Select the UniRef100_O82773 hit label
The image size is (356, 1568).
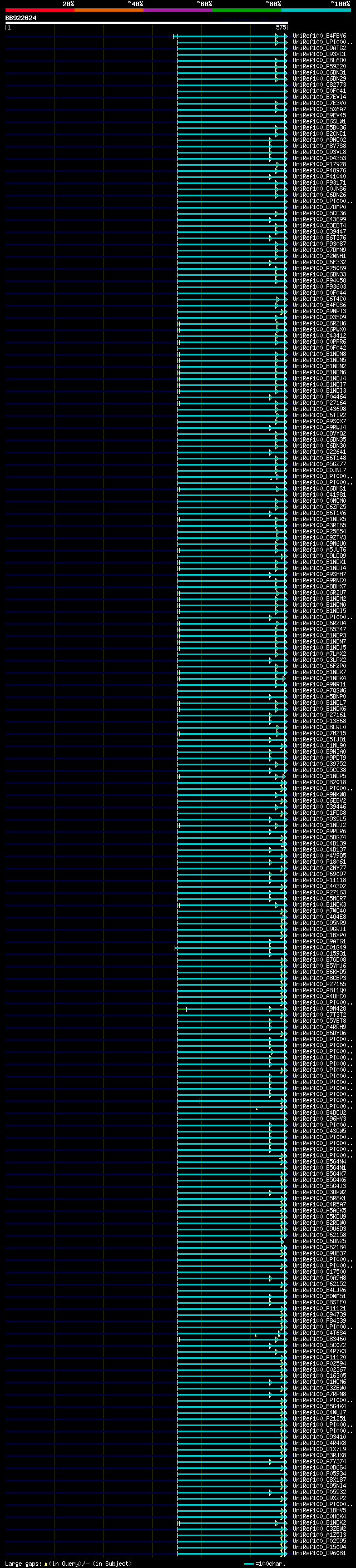click(319, 85)
